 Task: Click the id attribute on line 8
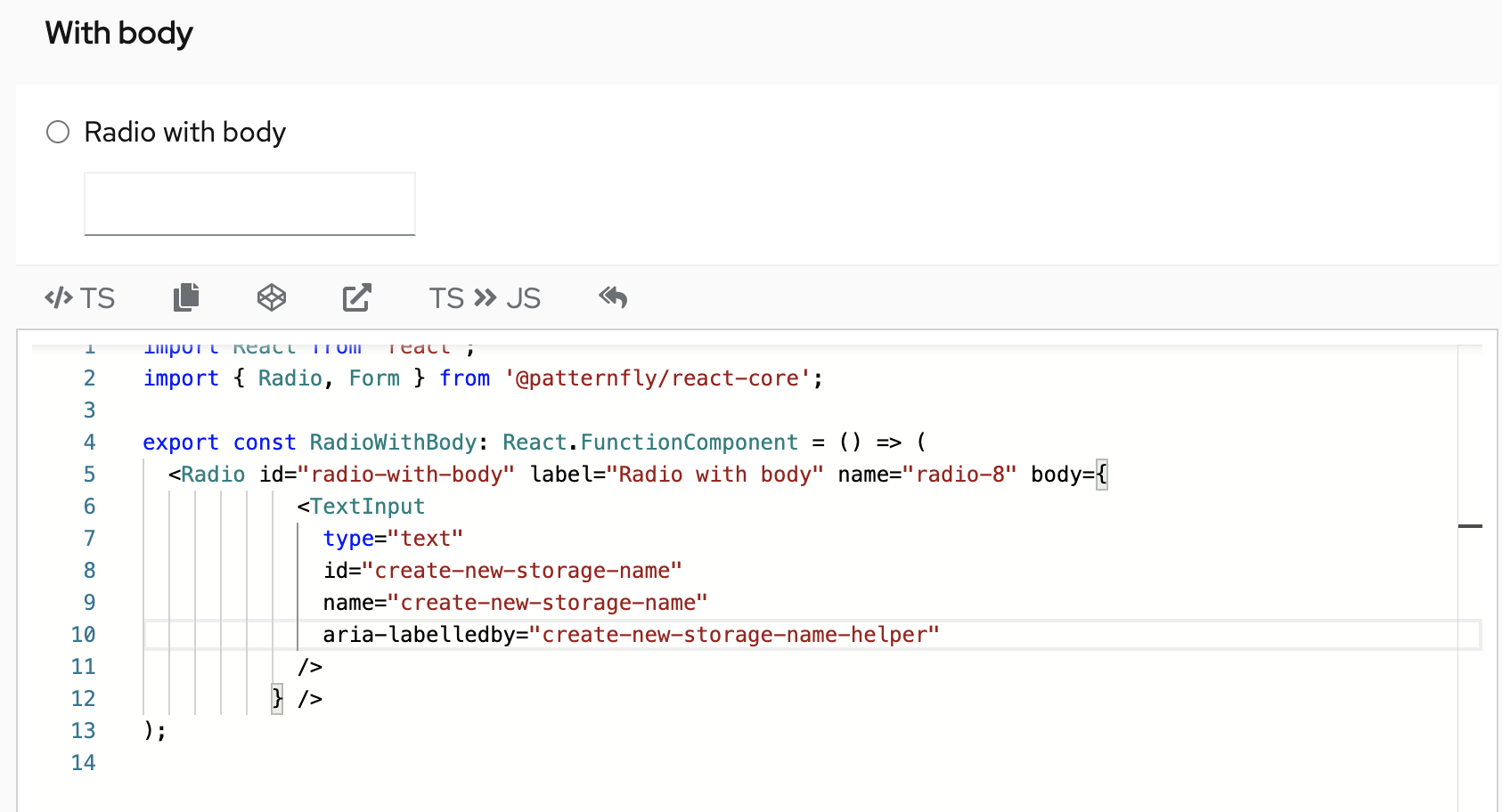pos(502,571)
